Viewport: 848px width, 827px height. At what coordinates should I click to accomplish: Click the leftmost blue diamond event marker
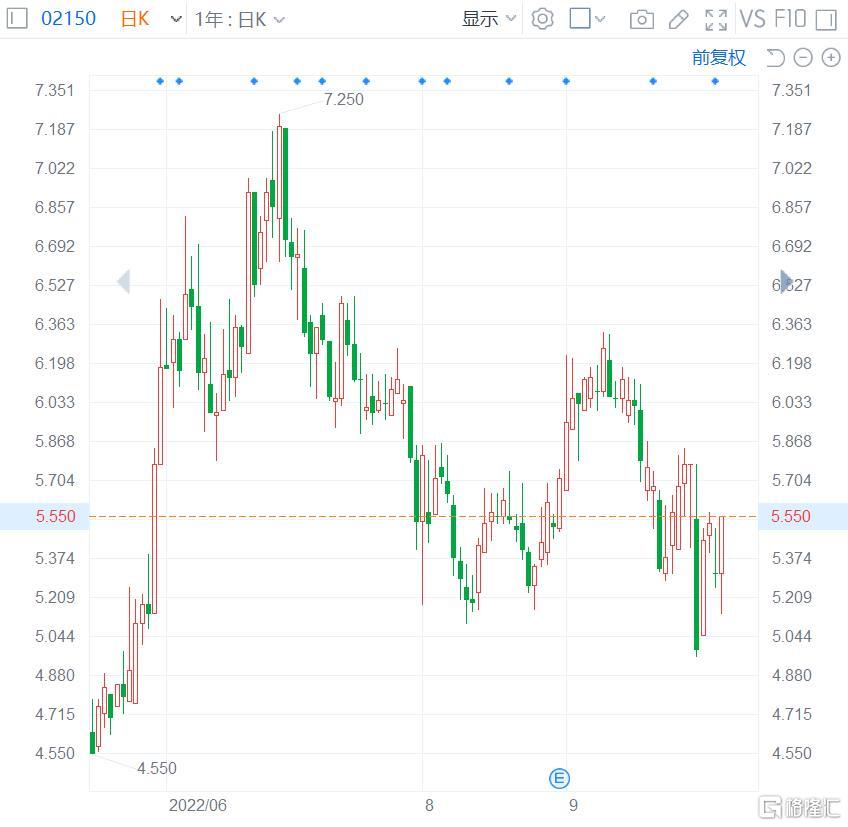(160, 81)
